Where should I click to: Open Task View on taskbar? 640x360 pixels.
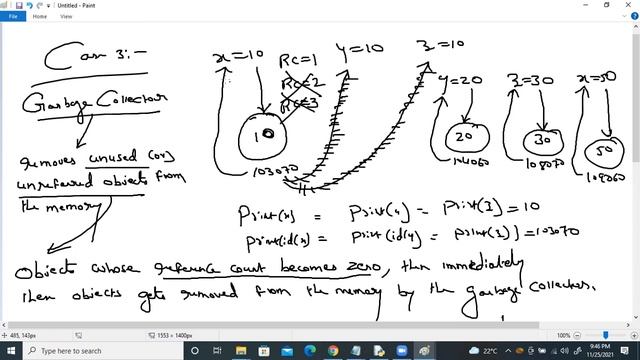click(x=217, y=351)
